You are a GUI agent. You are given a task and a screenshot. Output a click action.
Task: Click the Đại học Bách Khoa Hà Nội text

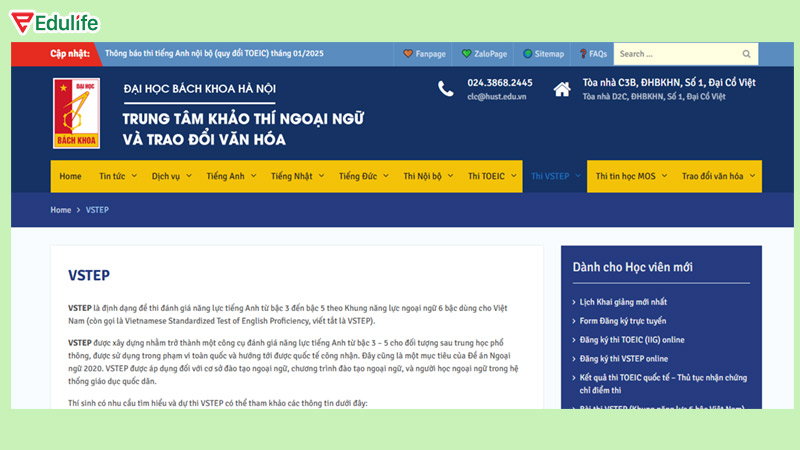199,89
